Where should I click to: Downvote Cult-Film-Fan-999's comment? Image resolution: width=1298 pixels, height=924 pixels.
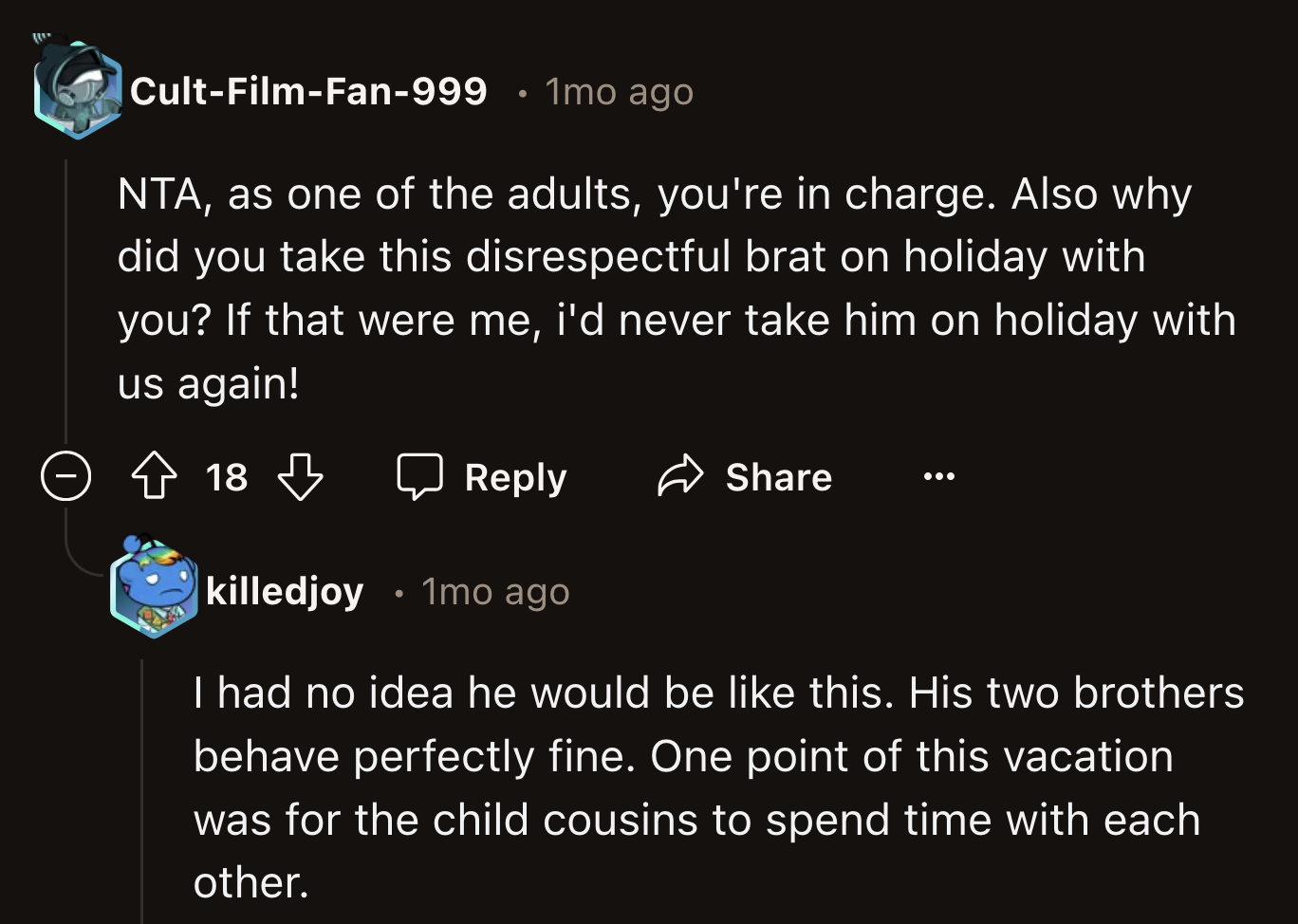pyautogui.click(x=302, y=477)
